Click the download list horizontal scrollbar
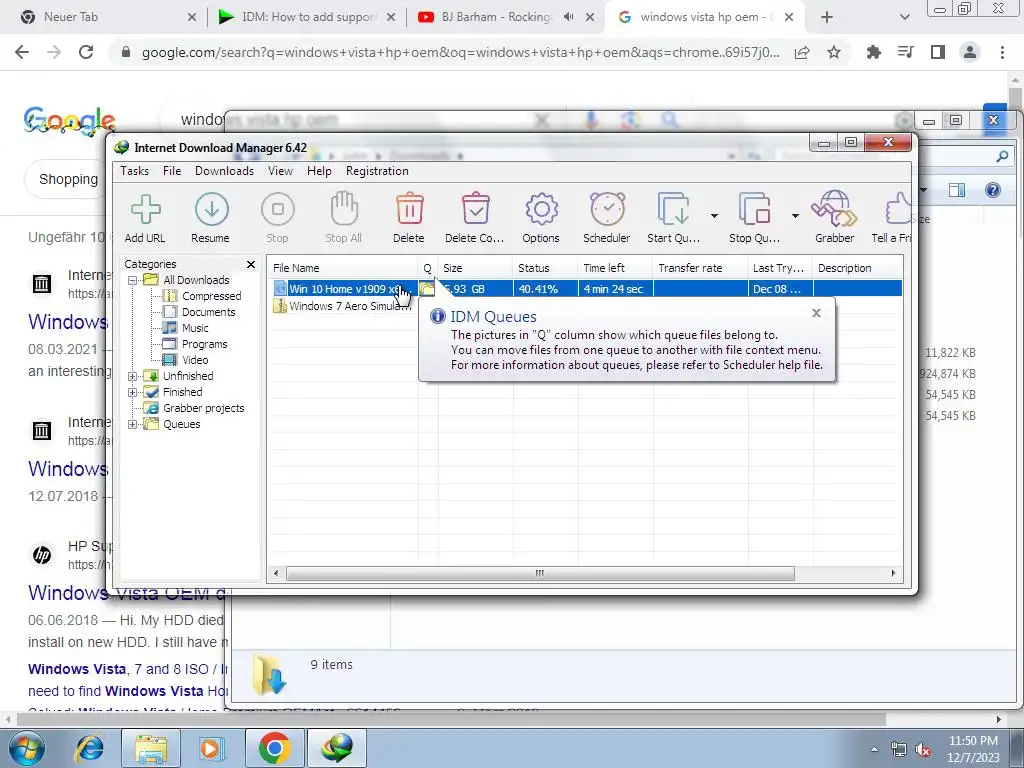This screenshot has height=768, width=1024. click(539, 573)
